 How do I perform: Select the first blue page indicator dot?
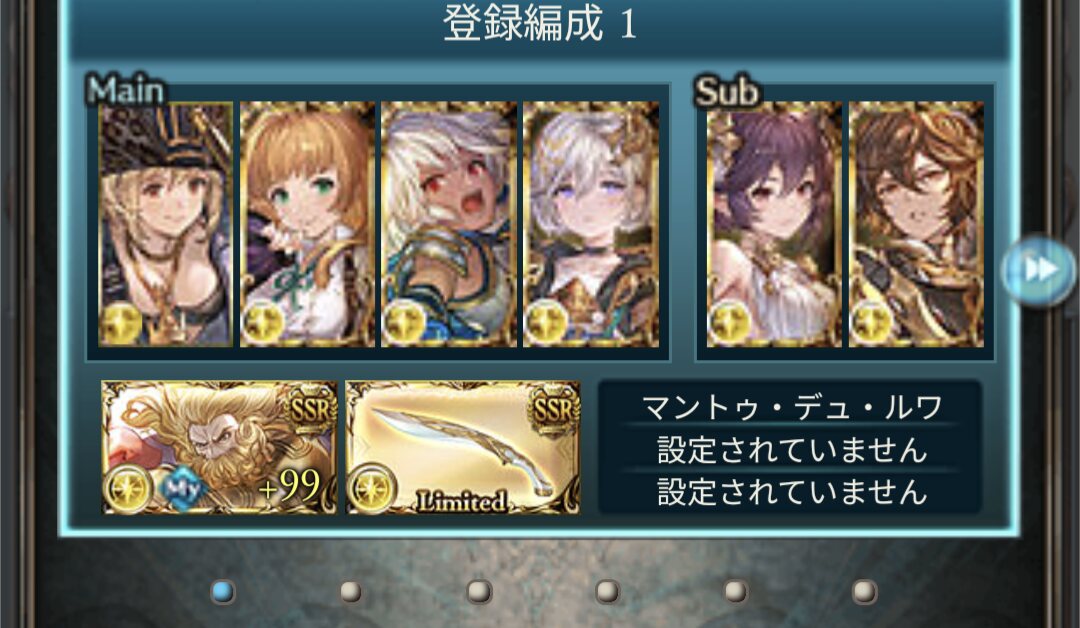pyautogui.click(x=222, y=592)
